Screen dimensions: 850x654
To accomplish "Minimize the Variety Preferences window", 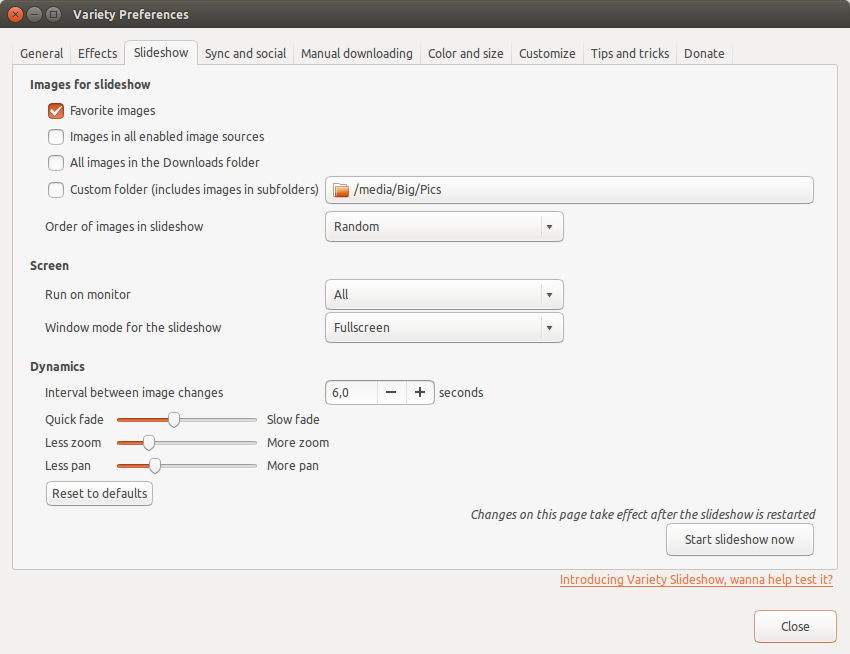I will point(34,14).
